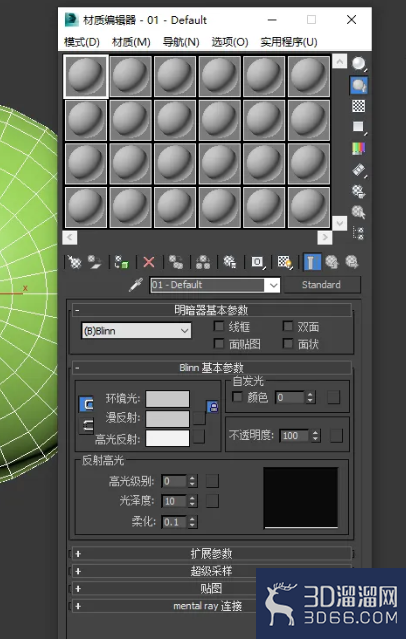Click the Select by Material icon

click(x=359, y=212)
